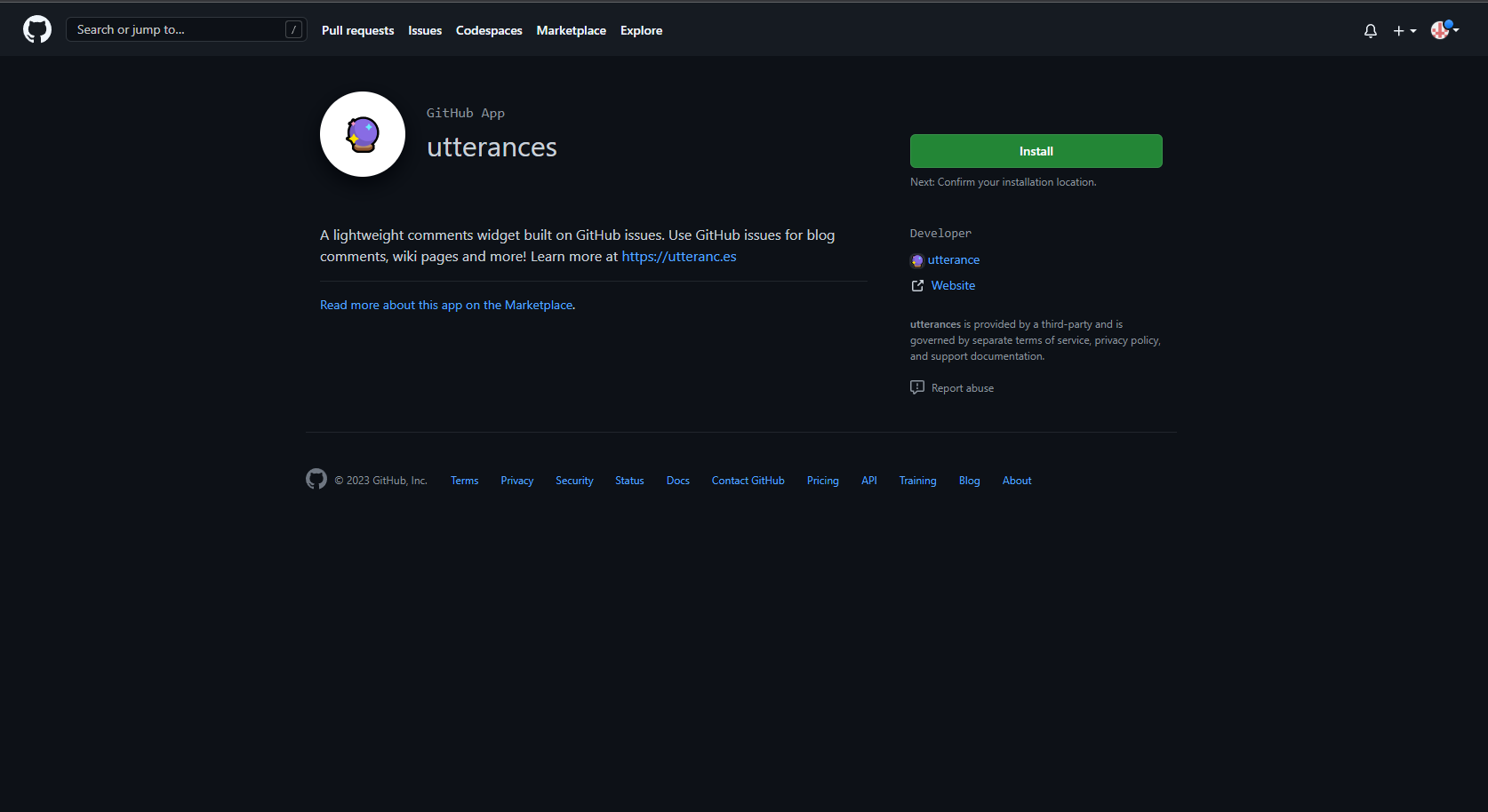The width and height of the screenshot is (1488, 812).
Task: Open Explore in top navigation
Action: click(x=642, y=30)
